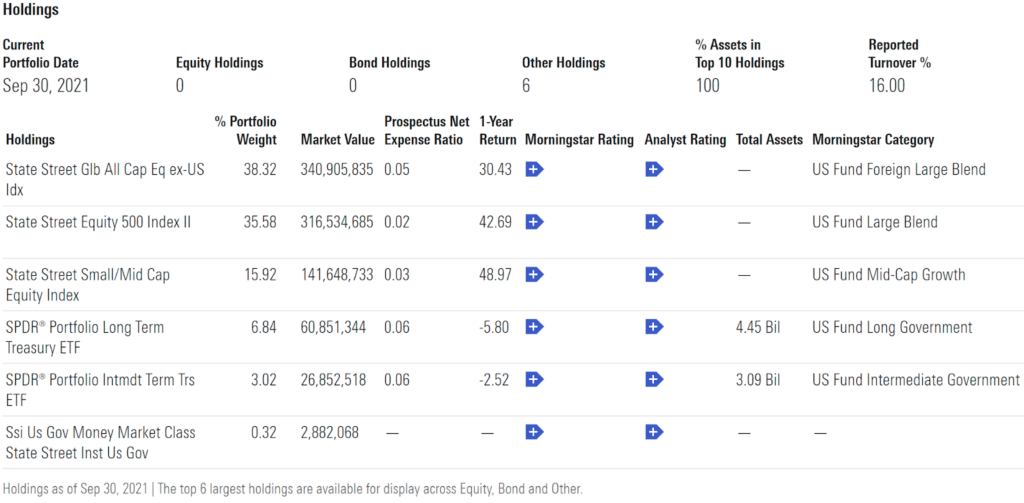Click Morningstar Rating icon for Ssi Us Gov Money Market
Screen dimensions: 1024x503
(x=534, y=432)
